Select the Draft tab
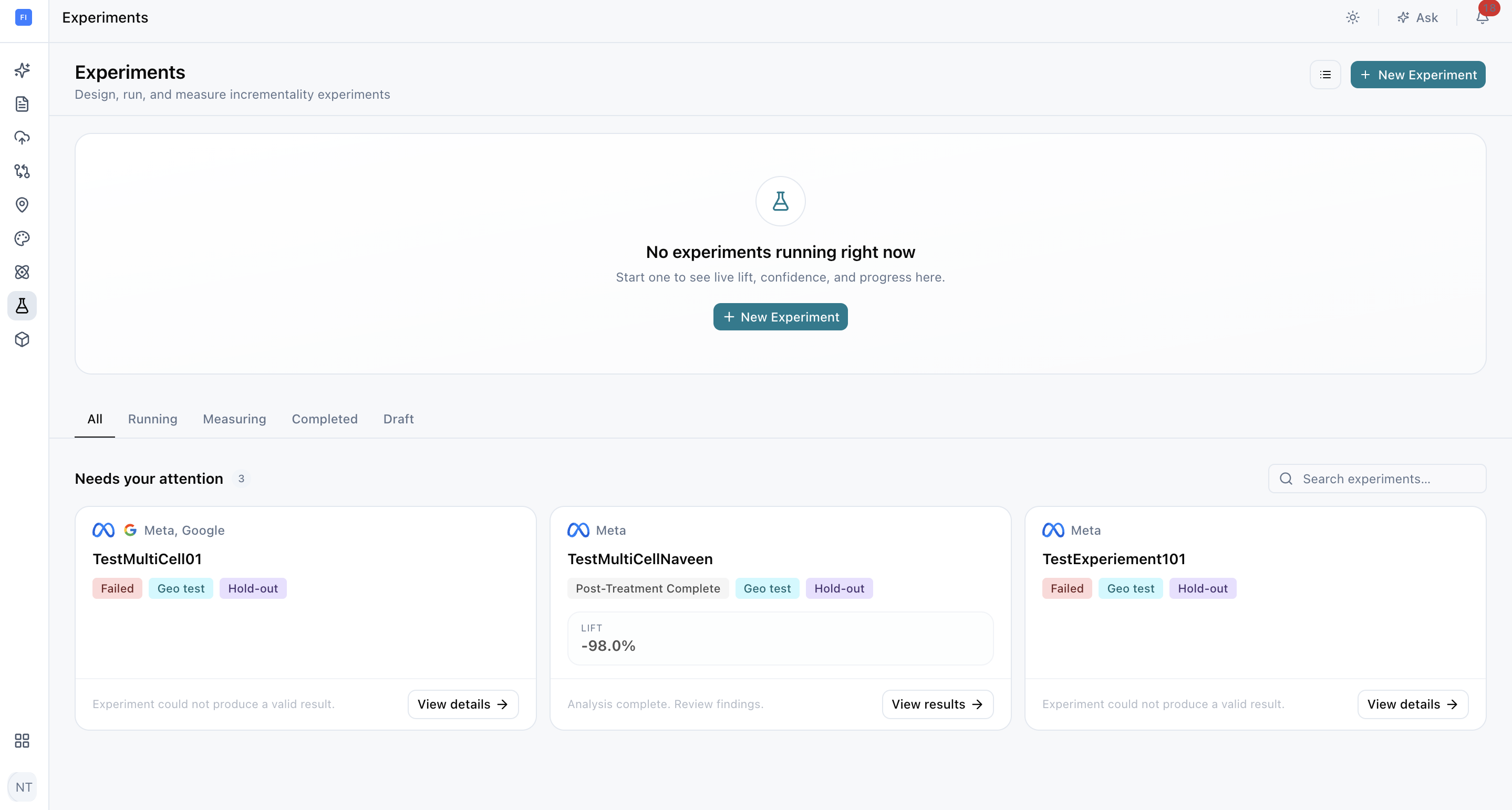Screen dimensions: 1512x810 (399, 419)
